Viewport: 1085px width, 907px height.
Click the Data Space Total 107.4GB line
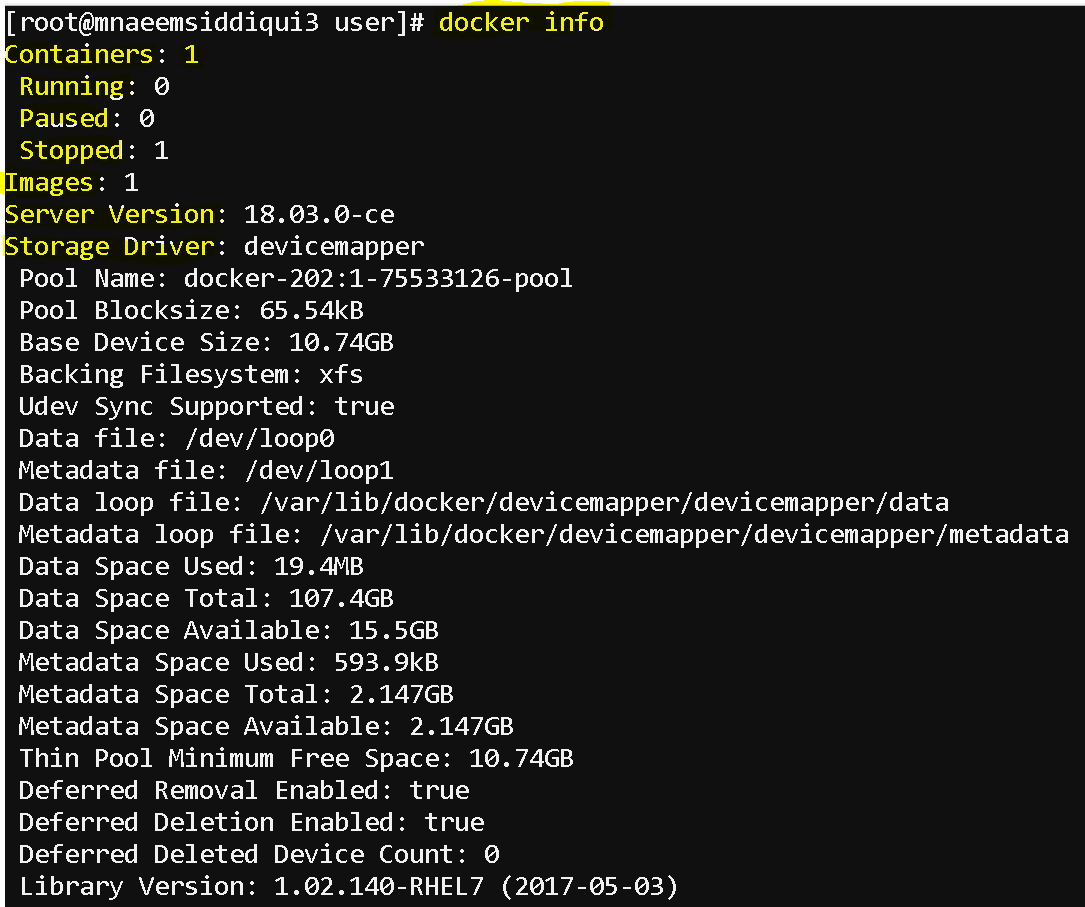pyautogui.click(x=206, y=598)
